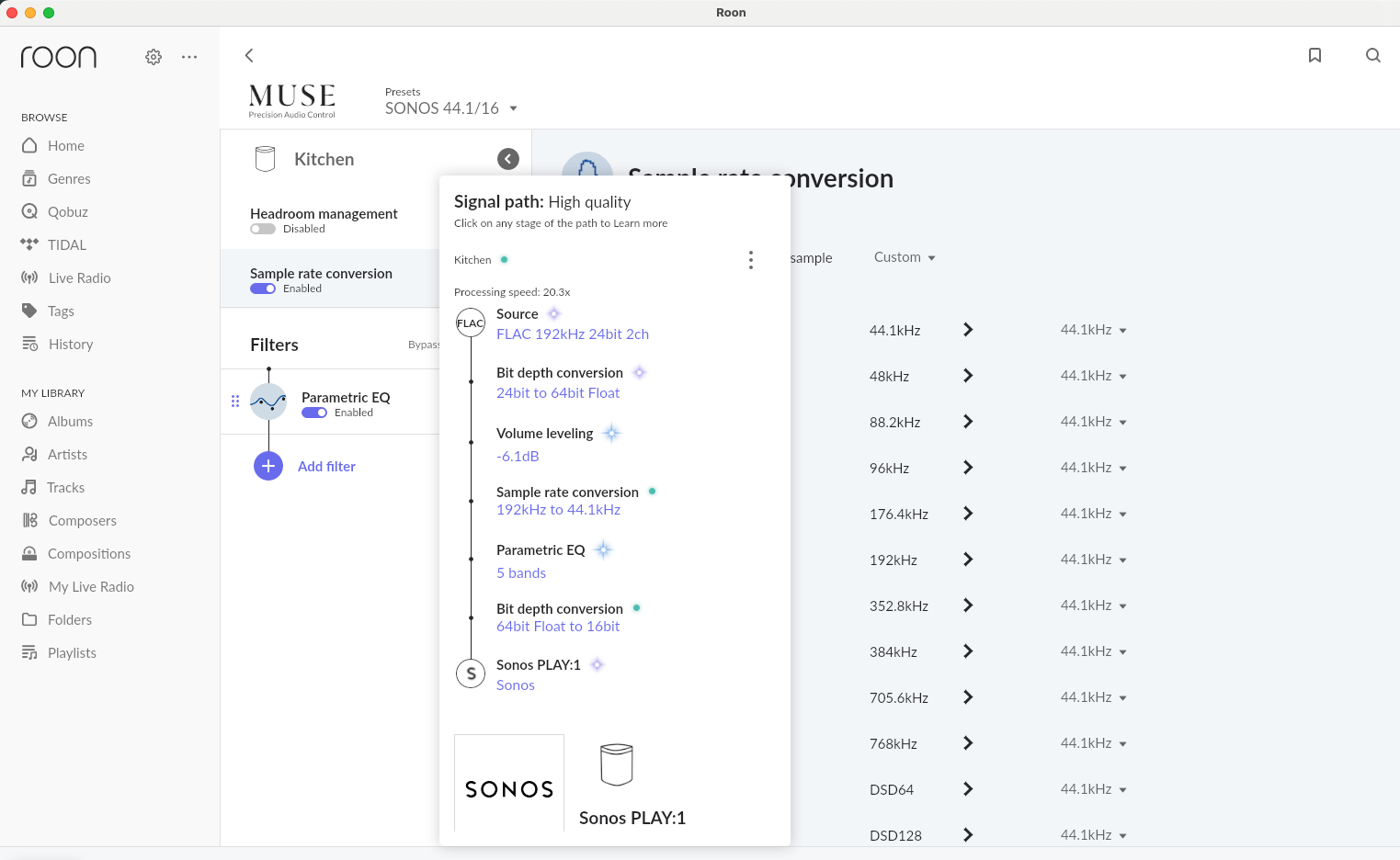Image resolution: width=1400 pixels, height=860 pixels.
Task: Open Tags in the sidebar
Action: 61,311
